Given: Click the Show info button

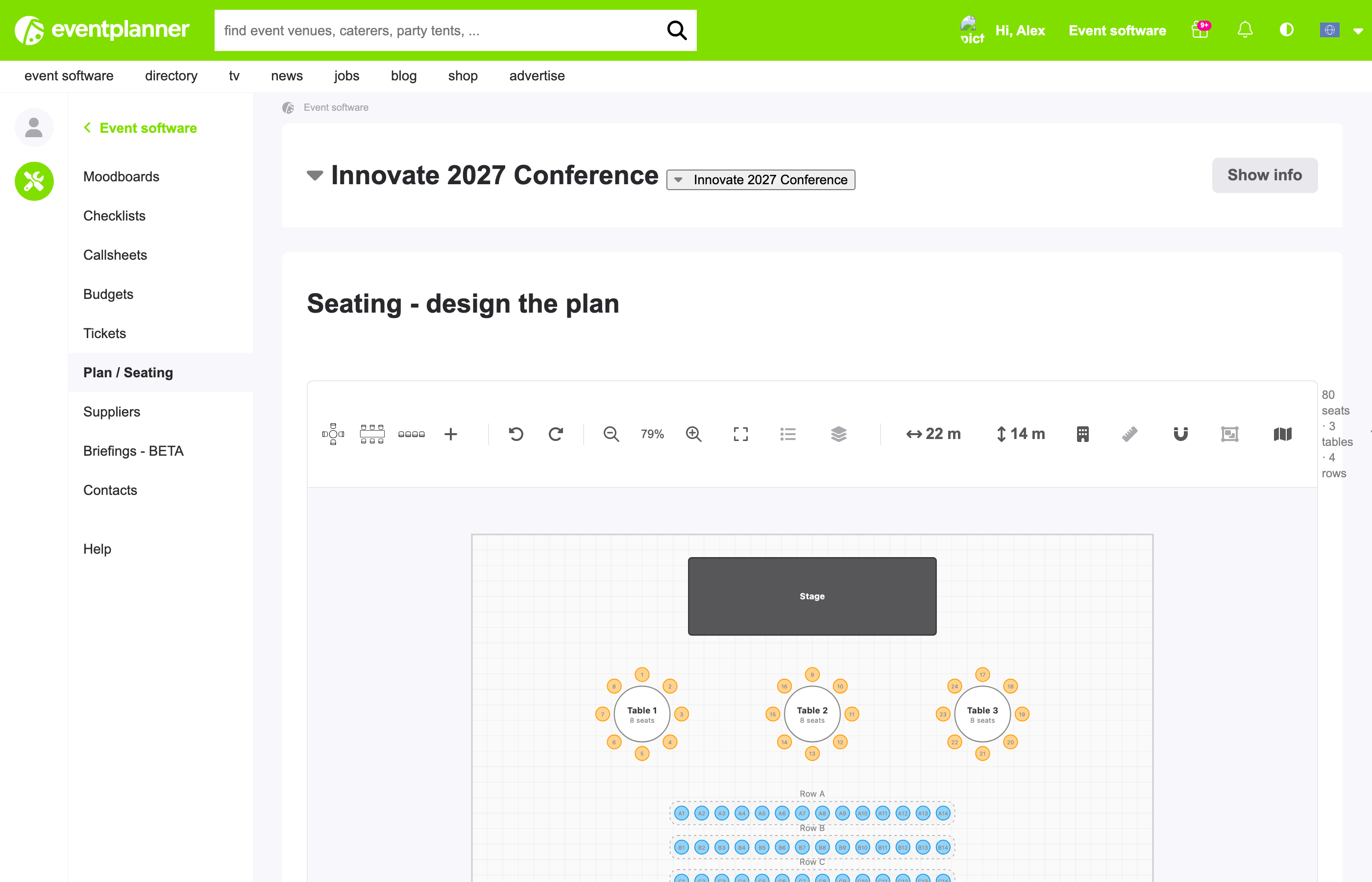Looking at the screenshot, I should coord(1264,175).
